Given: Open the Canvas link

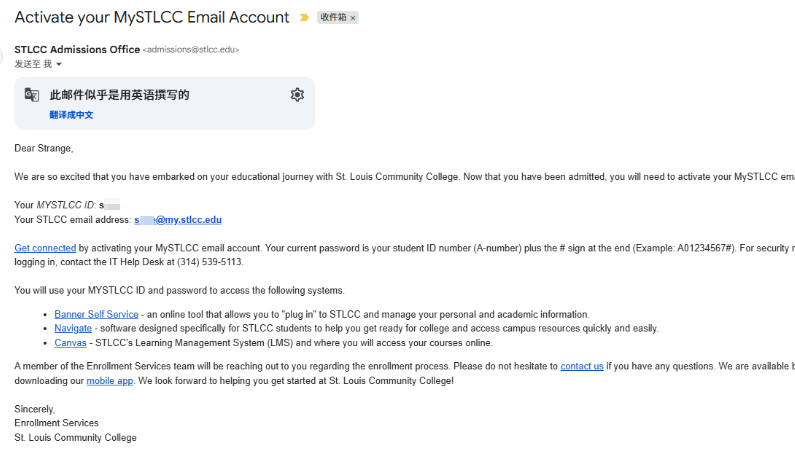Looking at the screenshot, I should (70, 342).
